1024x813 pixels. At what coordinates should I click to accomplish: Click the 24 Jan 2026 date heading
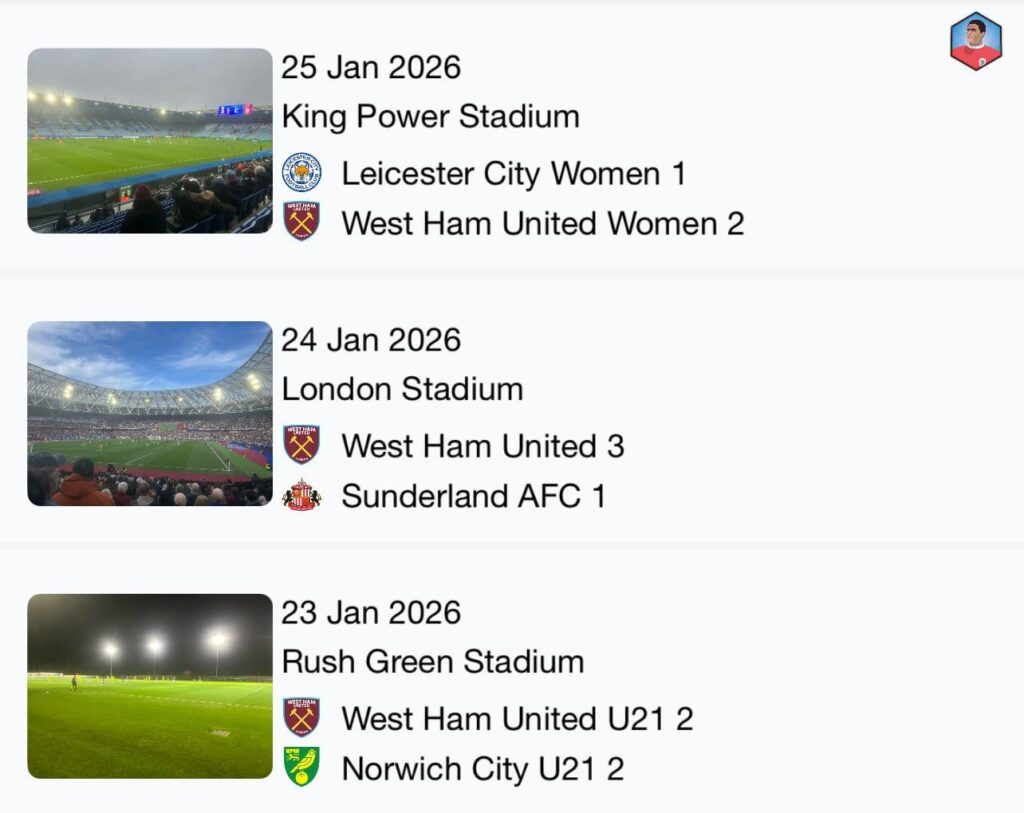(x=372, y=339)
